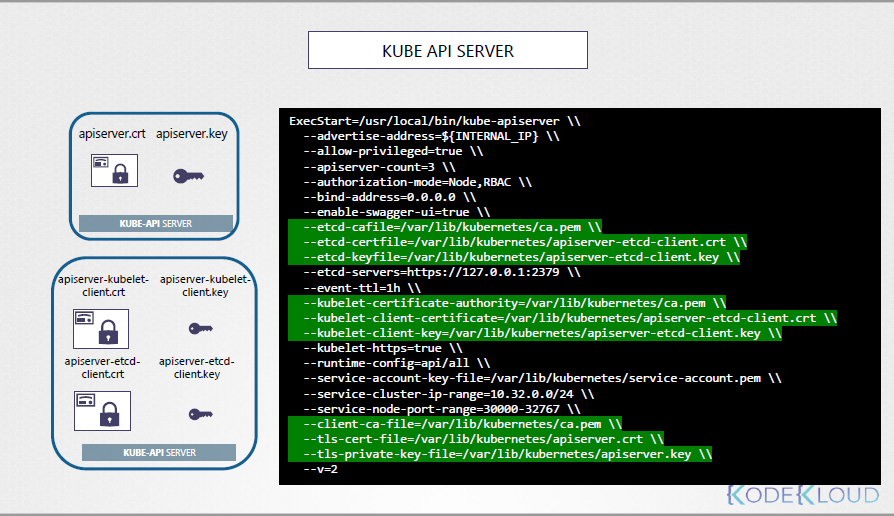This screenshot has width=894, height=516.
Task: Click the --event-ttl=1h line
Action: 361,288
